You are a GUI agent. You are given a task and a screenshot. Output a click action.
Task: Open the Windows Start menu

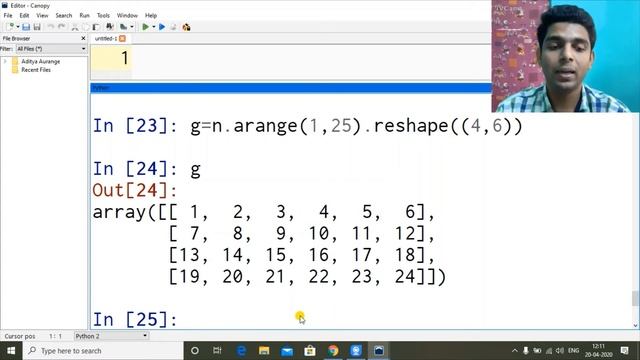coord(11,351)
